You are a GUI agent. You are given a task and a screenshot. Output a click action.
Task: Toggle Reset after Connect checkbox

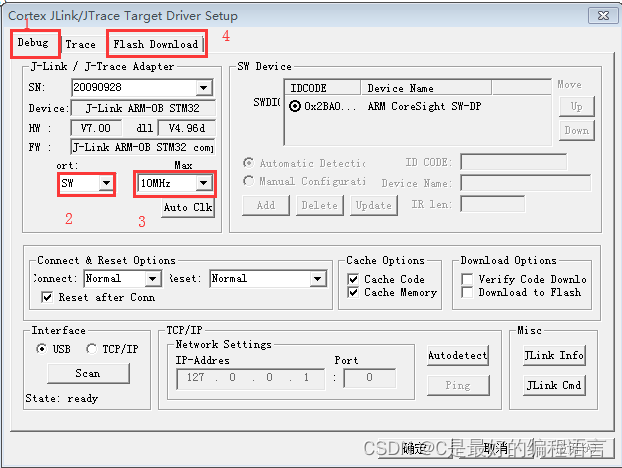(47, 297)
